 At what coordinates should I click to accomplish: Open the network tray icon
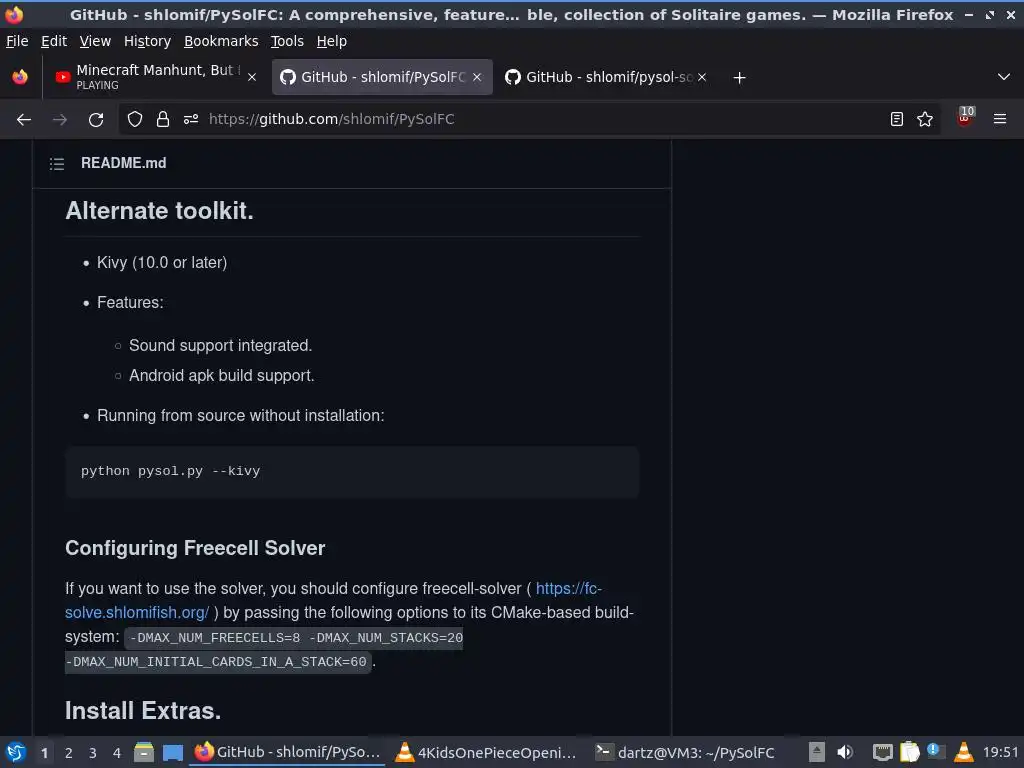(x=882, y=752)
